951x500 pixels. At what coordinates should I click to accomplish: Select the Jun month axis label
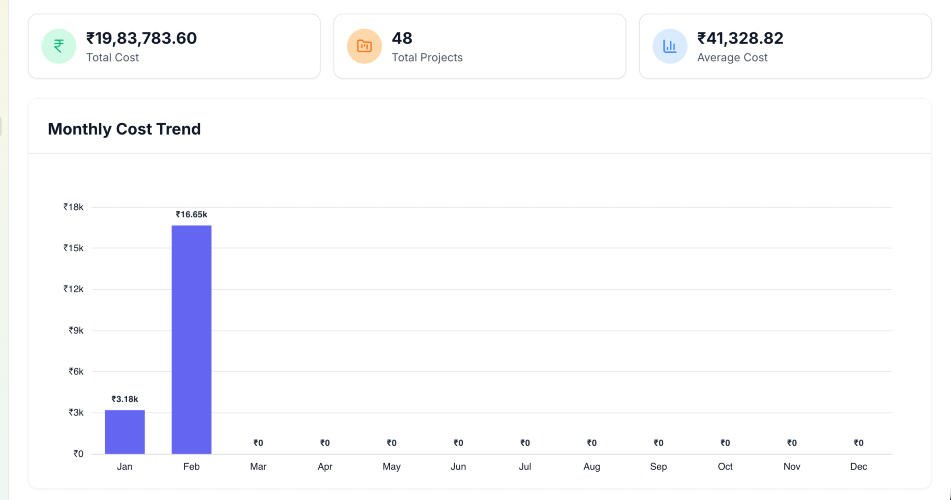point(458,467)
